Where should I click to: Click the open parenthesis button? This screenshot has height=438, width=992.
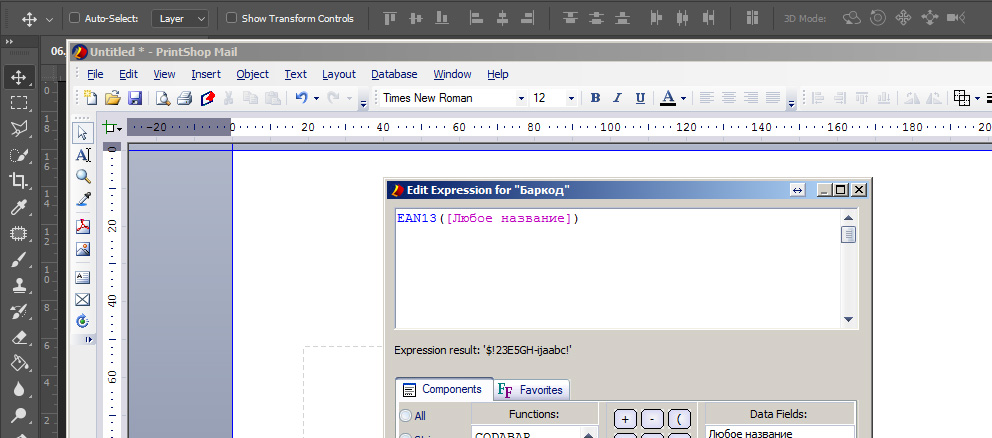pyautogui.click(x=679, y=419)
